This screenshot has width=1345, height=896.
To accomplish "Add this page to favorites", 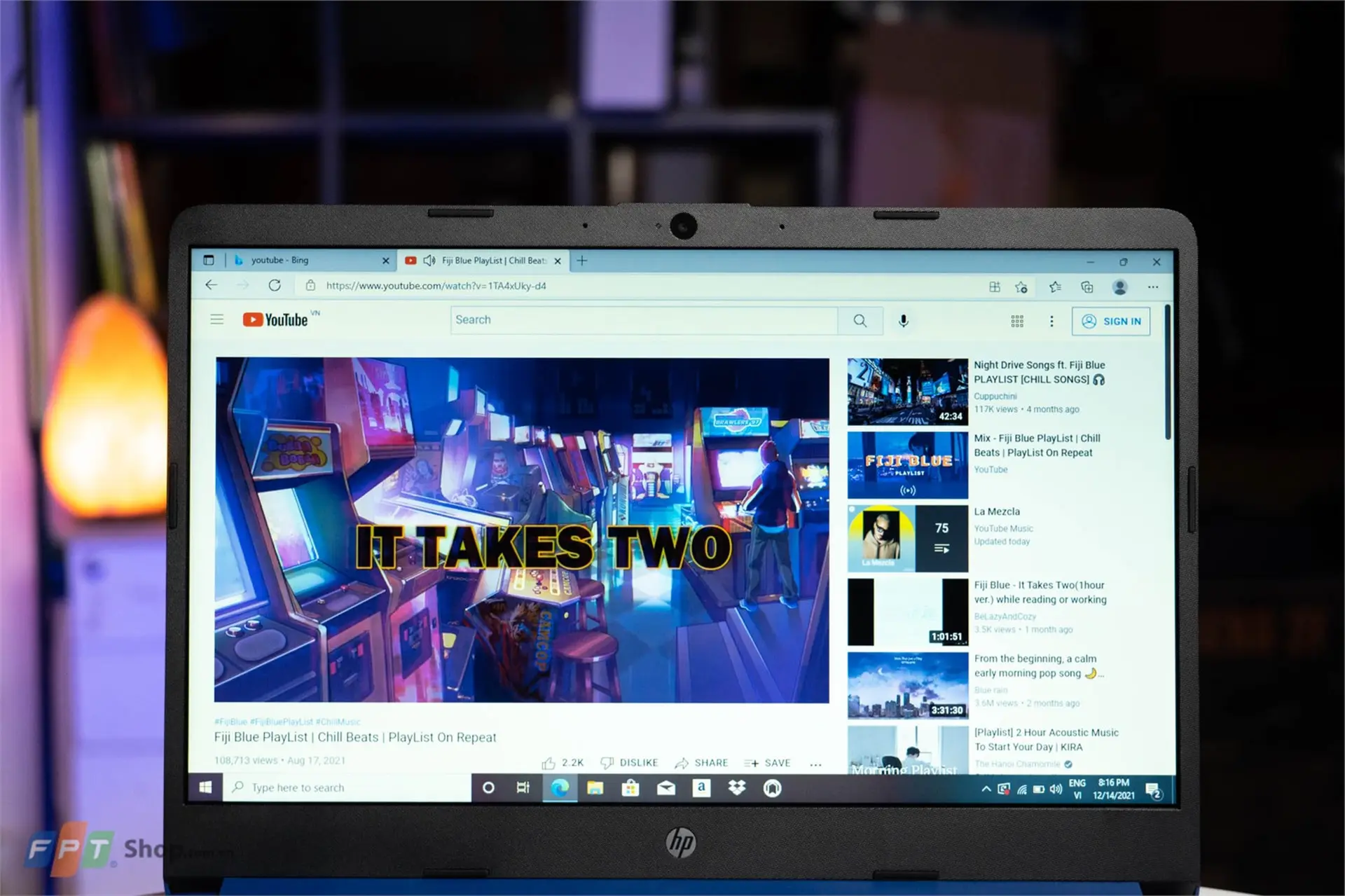I will pyautogui.click(x=1021, y=287).
